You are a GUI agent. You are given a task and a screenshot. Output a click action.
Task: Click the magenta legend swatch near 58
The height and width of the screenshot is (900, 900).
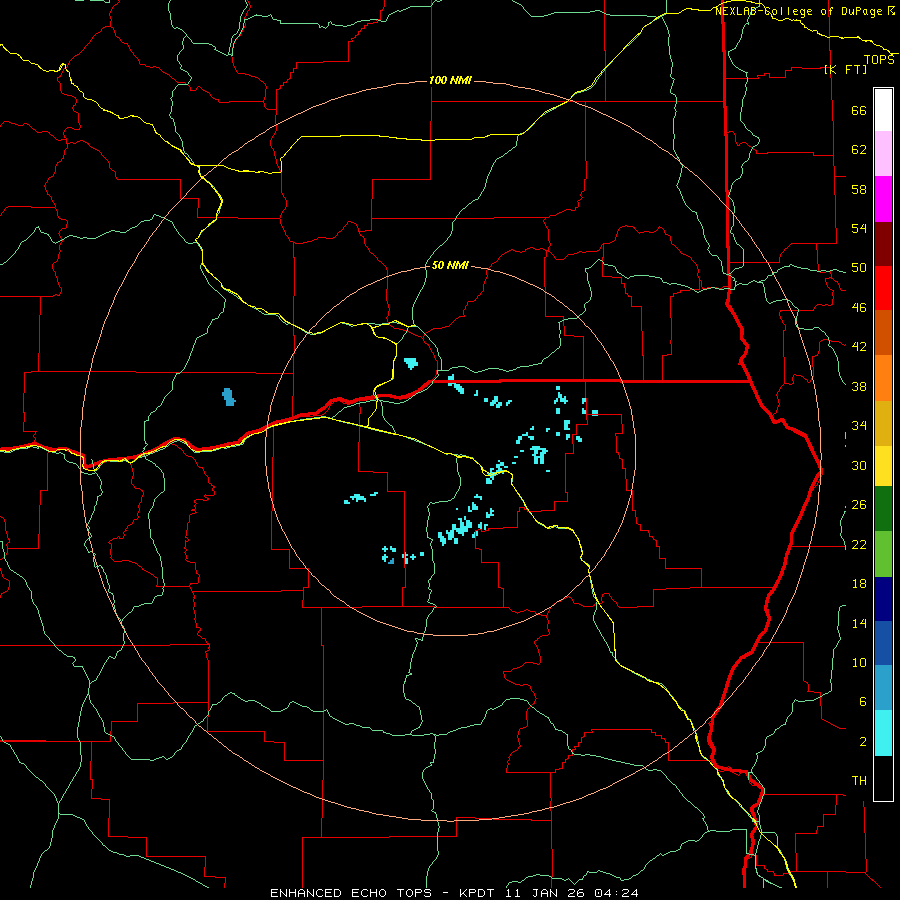(883, 199)
